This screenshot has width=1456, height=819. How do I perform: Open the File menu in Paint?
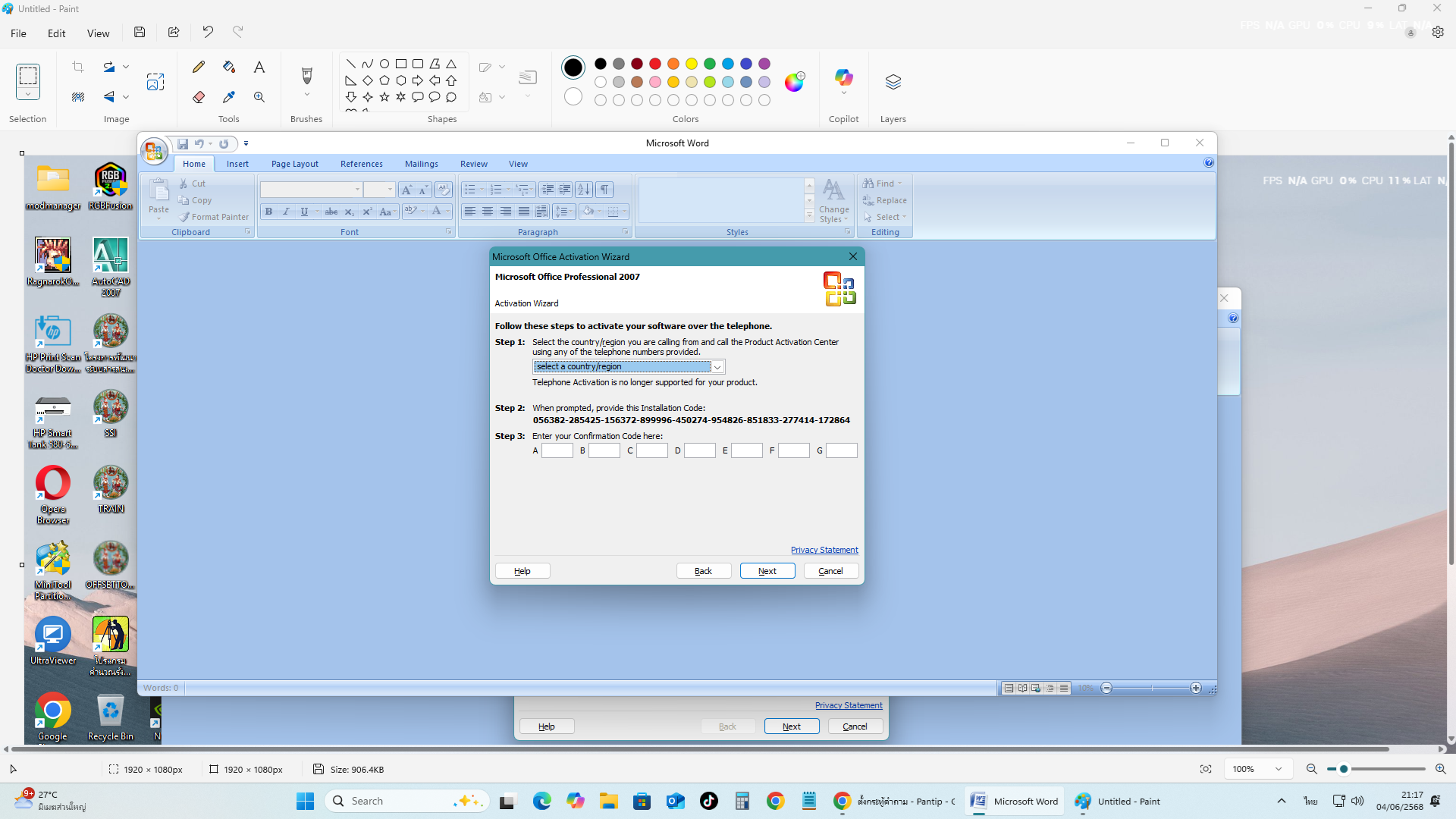coord(18,33)
